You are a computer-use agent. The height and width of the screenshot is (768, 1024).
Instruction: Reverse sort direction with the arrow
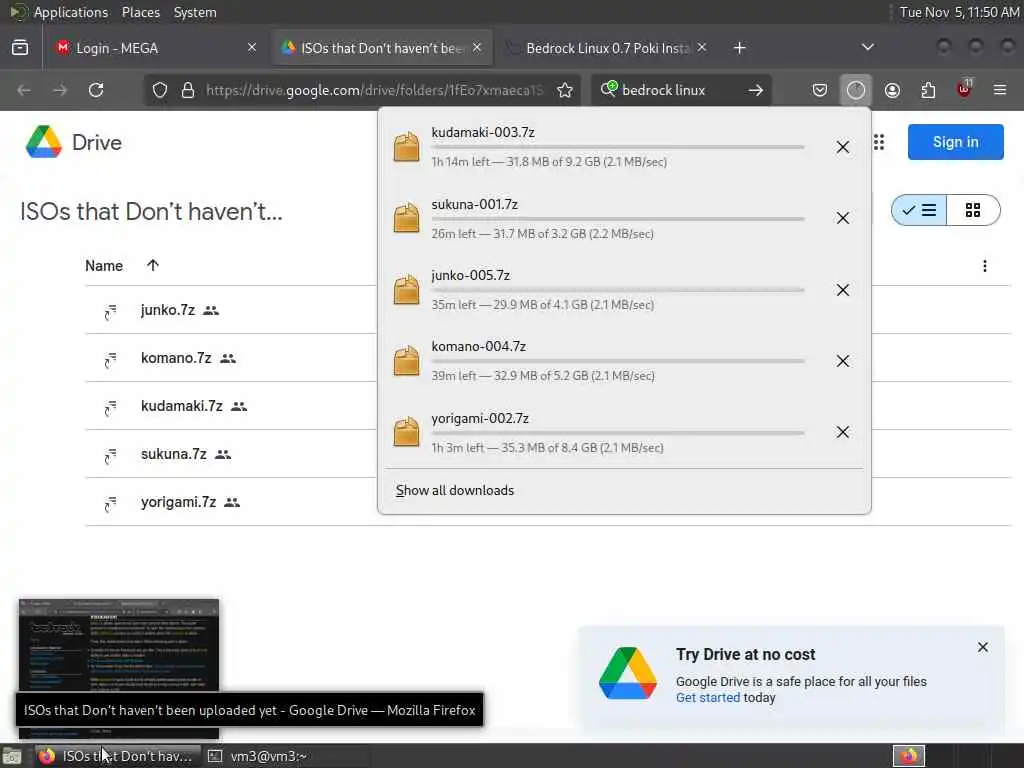click(153, 265)
